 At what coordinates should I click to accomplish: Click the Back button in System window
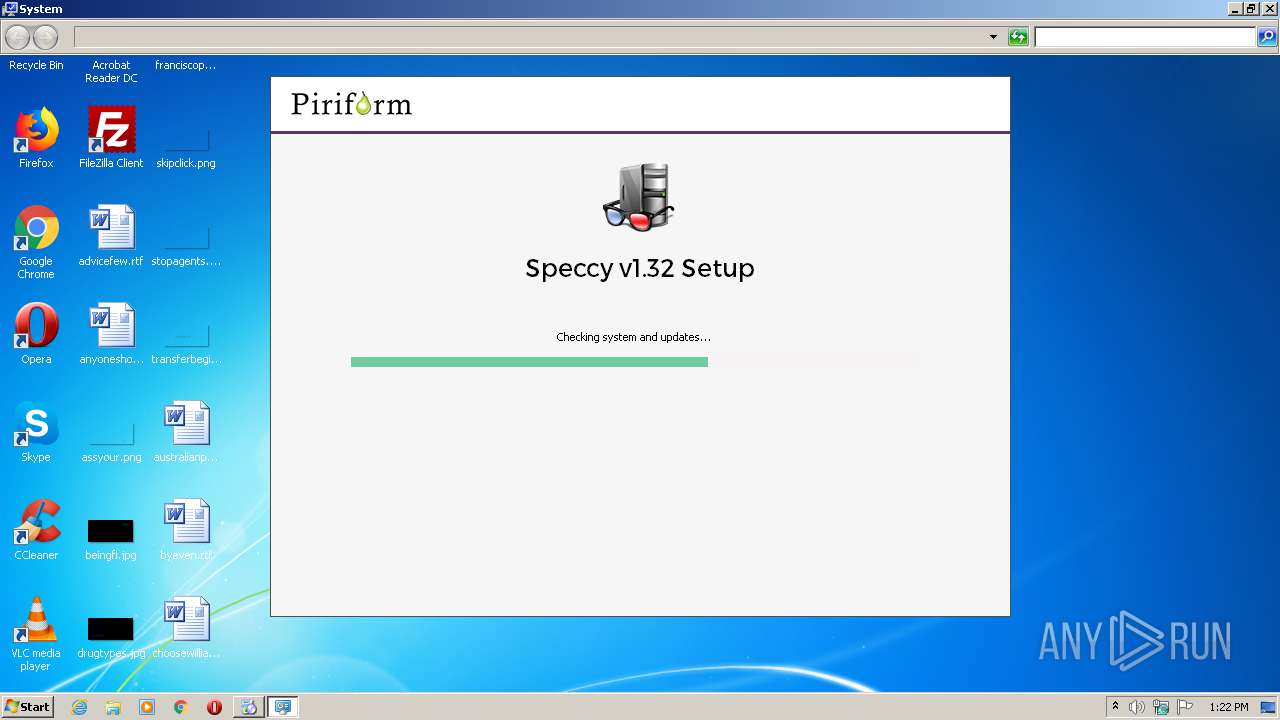click(18, 38)
